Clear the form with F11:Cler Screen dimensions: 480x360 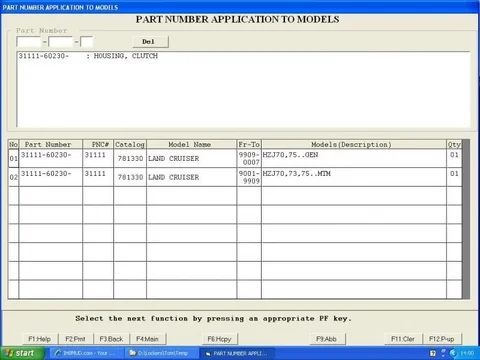click(x=403, y=339)
